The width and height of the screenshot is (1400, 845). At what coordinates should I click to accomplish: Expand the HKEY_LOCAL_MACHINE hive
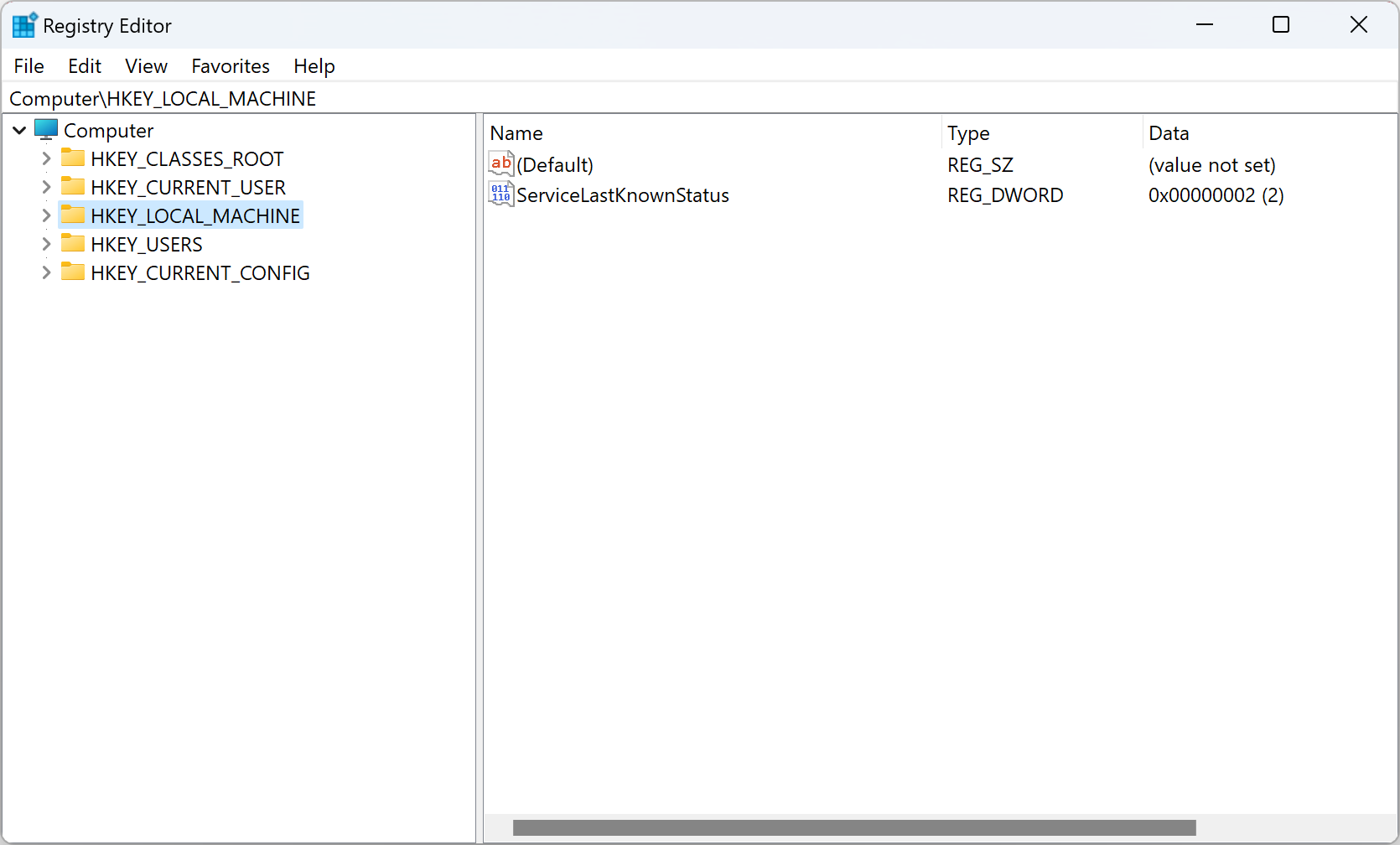click(46, 215)
